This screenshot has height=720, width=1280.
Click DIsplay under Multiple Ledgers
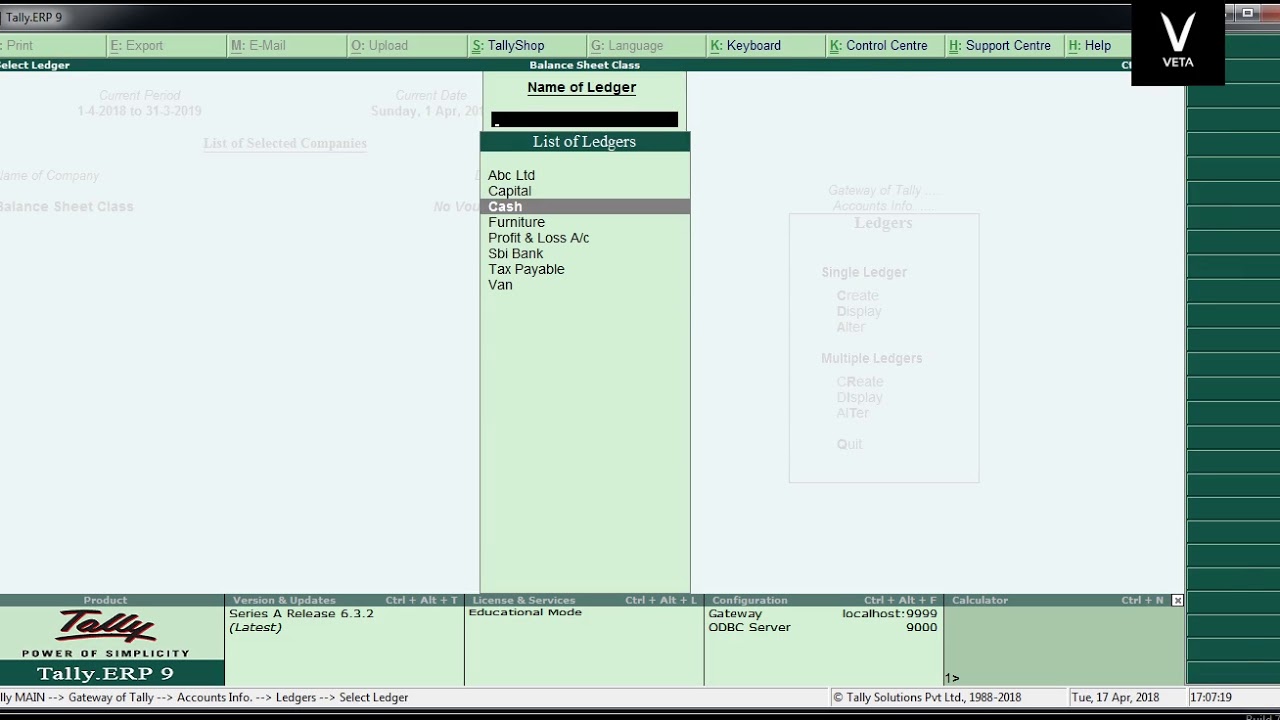tap(859, 397)
